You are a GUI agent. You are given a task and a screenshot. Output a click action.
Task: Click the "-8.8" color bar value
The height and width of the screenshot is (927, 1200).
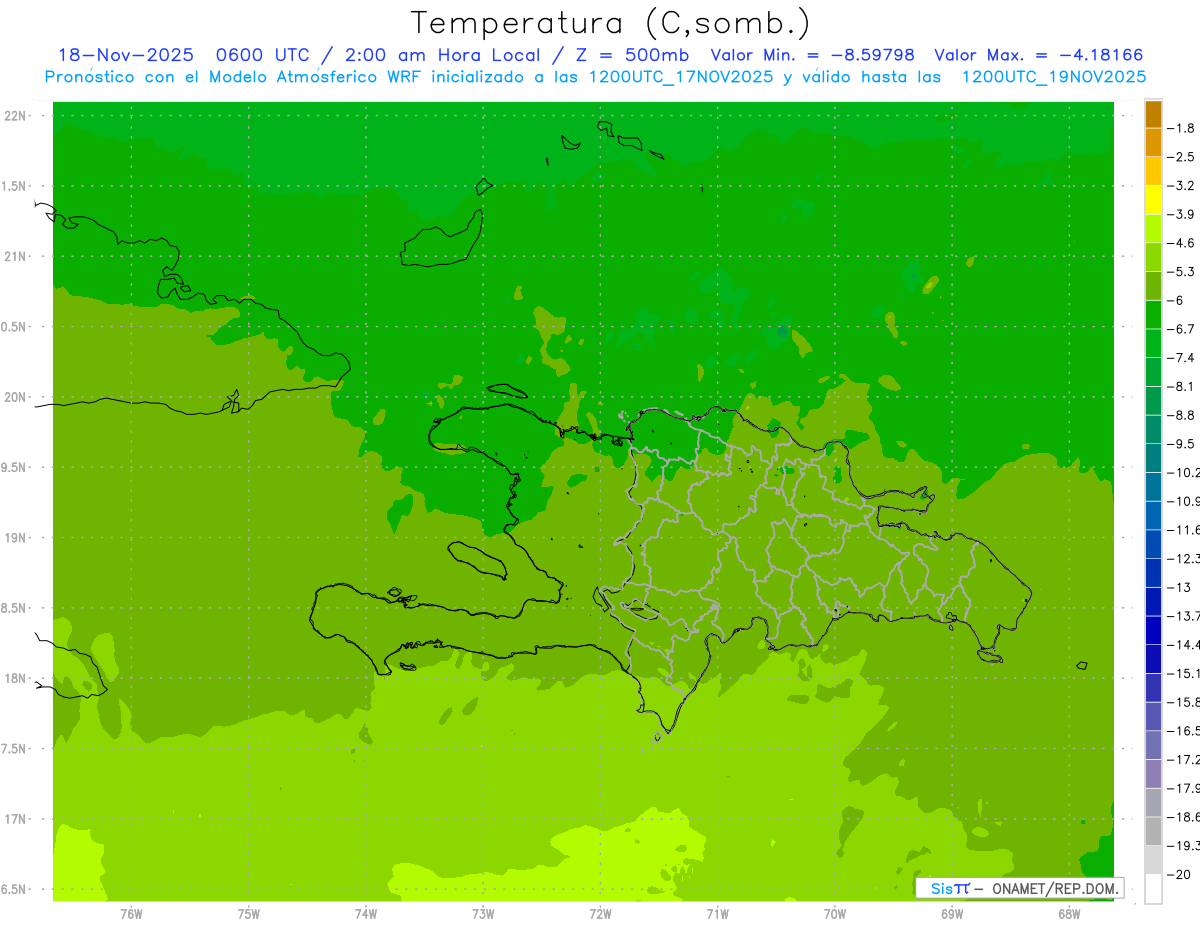(1182, 415)
